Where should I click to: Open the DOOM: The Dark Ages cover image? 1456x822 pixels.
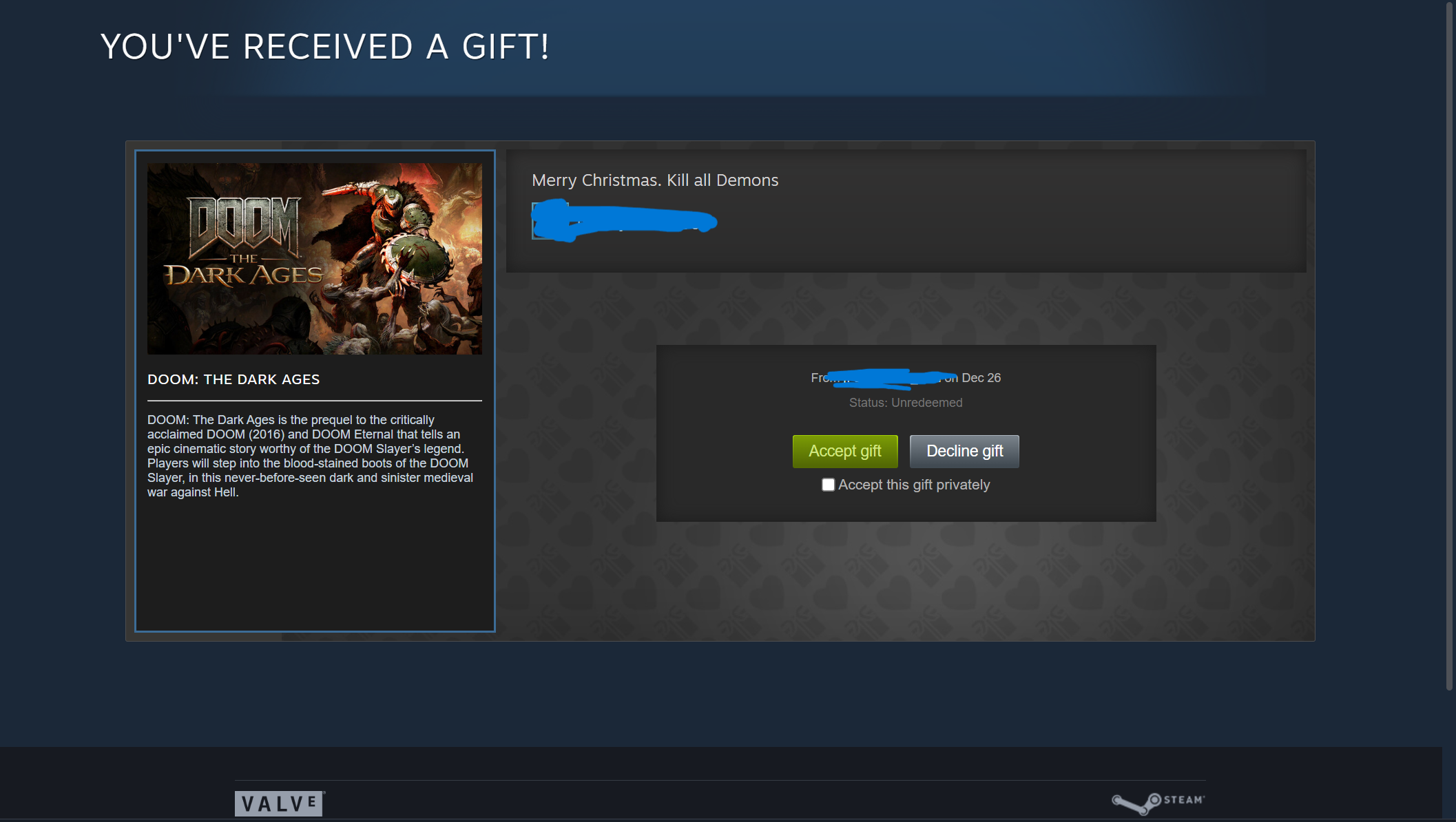tap(315, 259)
